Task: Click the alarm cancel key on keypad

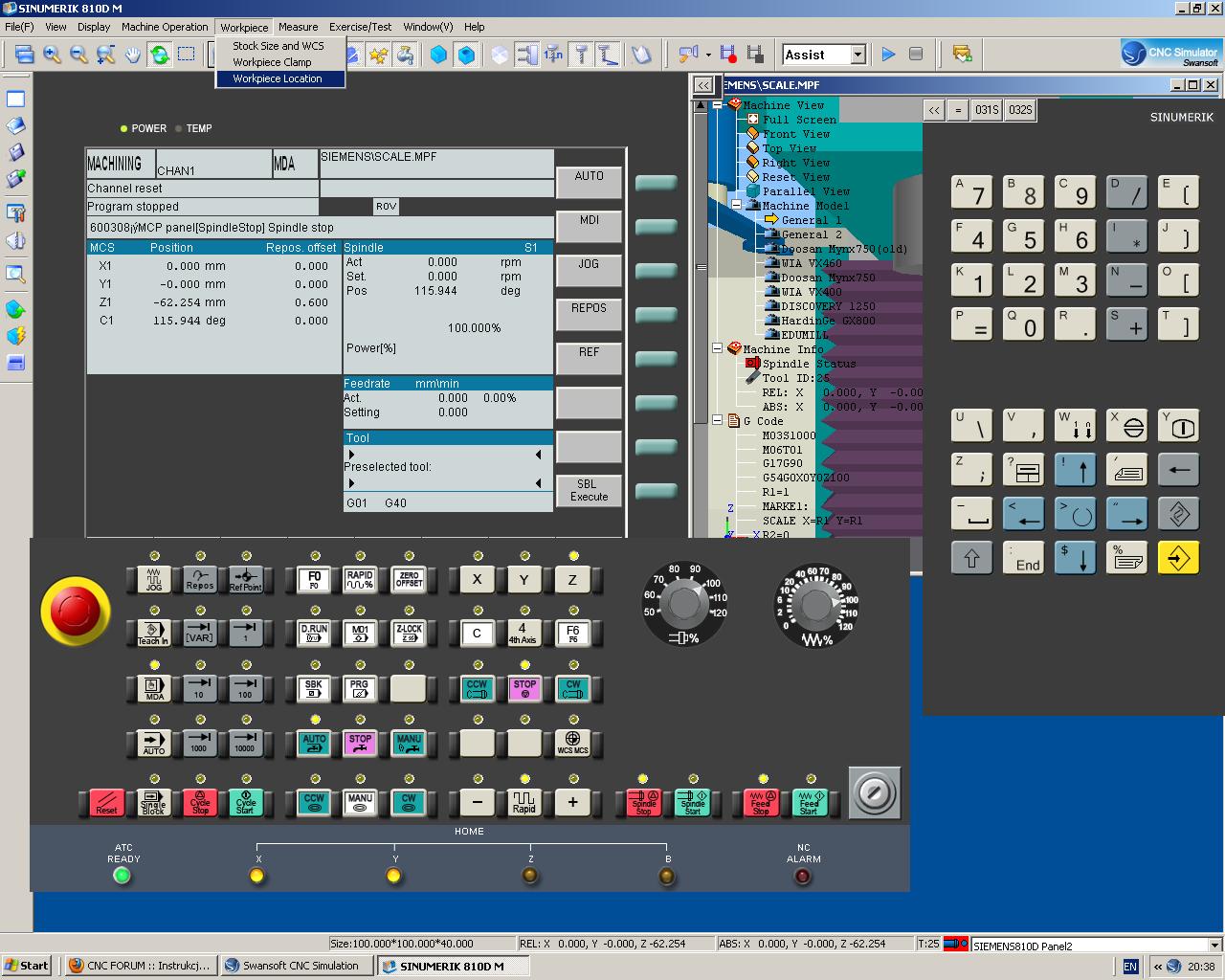Action: [x=1126, y=427]
